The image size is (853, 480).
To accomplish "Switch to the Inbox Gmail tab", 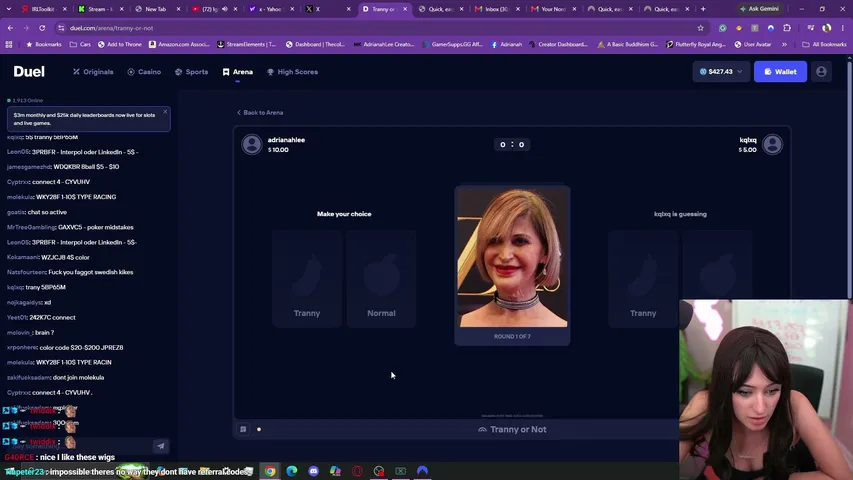I will coord(495,9).
